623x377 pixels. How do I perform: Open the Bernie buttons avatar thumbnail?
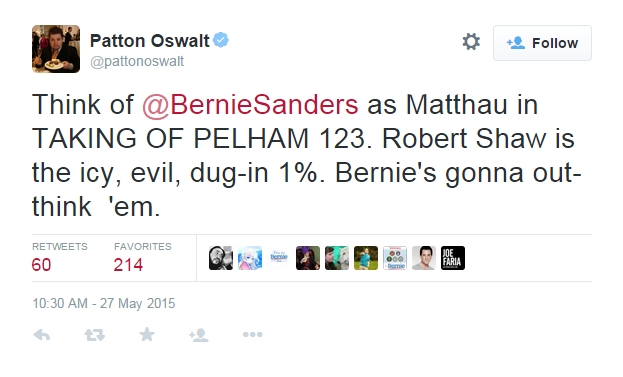tap(395, 258)
